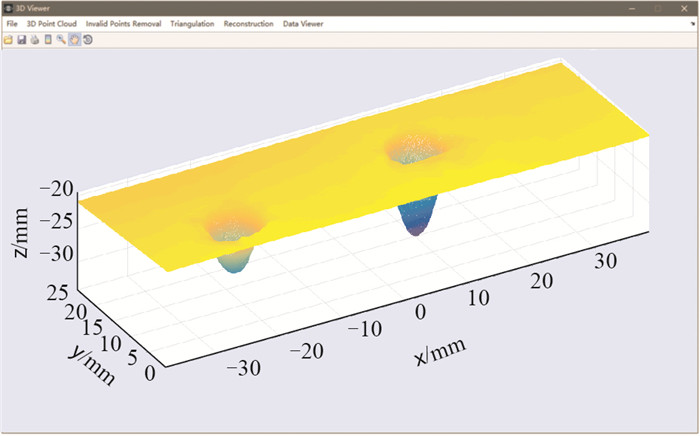Image resolution: width=700 pixels, height=436 pixels.
Task: Expand the Invalid Points Removal menu
Action: click(x=124, y=23)
